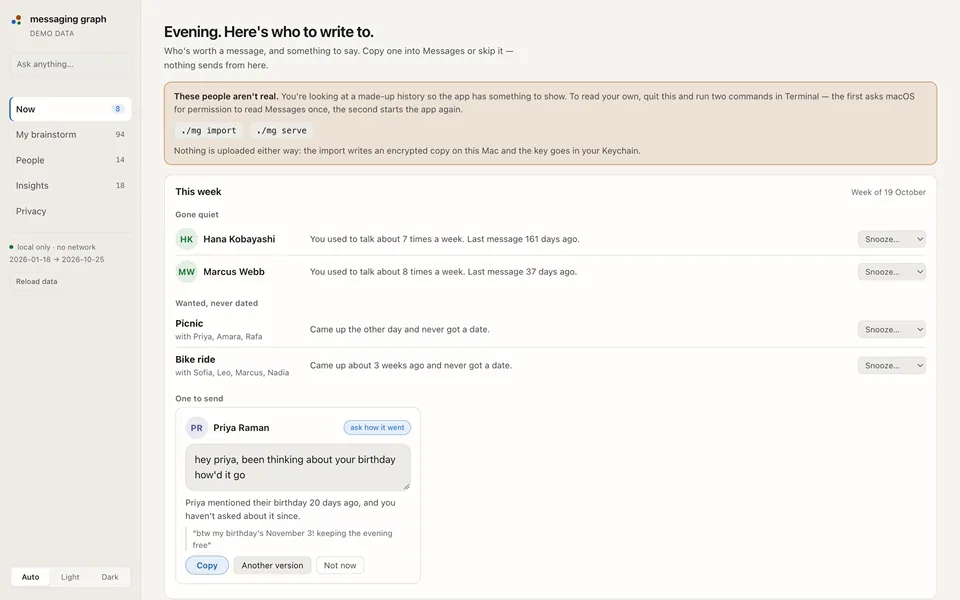This screenshot has width=960, height=600.
Task: Open Snooze dropdown for Hana Kobayashi
Action: point(891,239)
